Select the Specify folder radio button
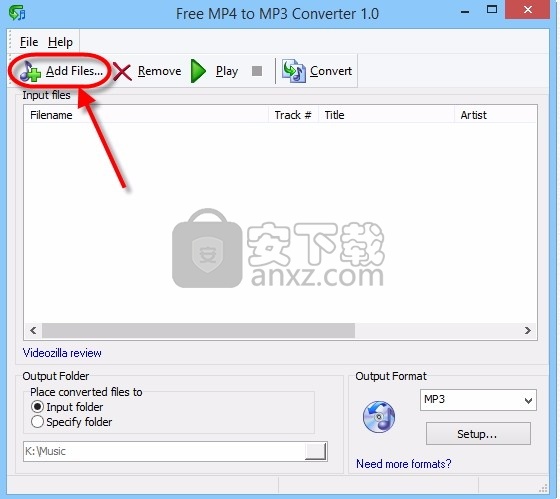Viewport: 560px width, 499px height. coord(37,422)
